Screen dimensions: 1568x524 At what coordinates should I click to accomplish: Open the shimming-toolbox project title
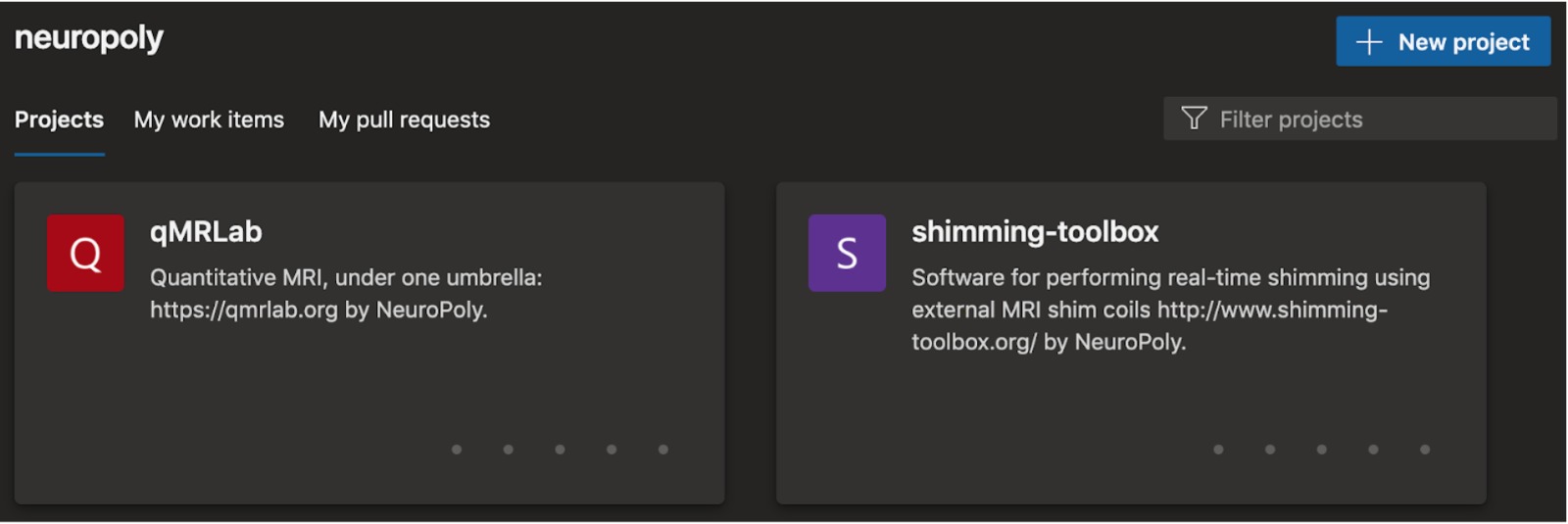(x=1035, y=232)
